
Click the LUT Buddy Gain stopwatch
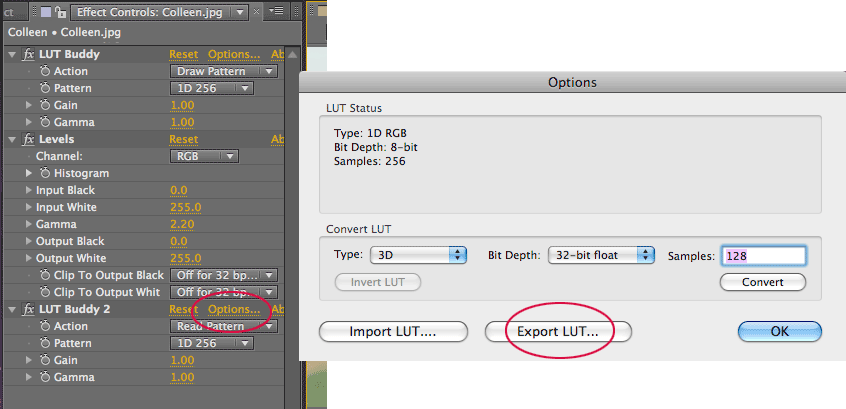tap(46, 105)
